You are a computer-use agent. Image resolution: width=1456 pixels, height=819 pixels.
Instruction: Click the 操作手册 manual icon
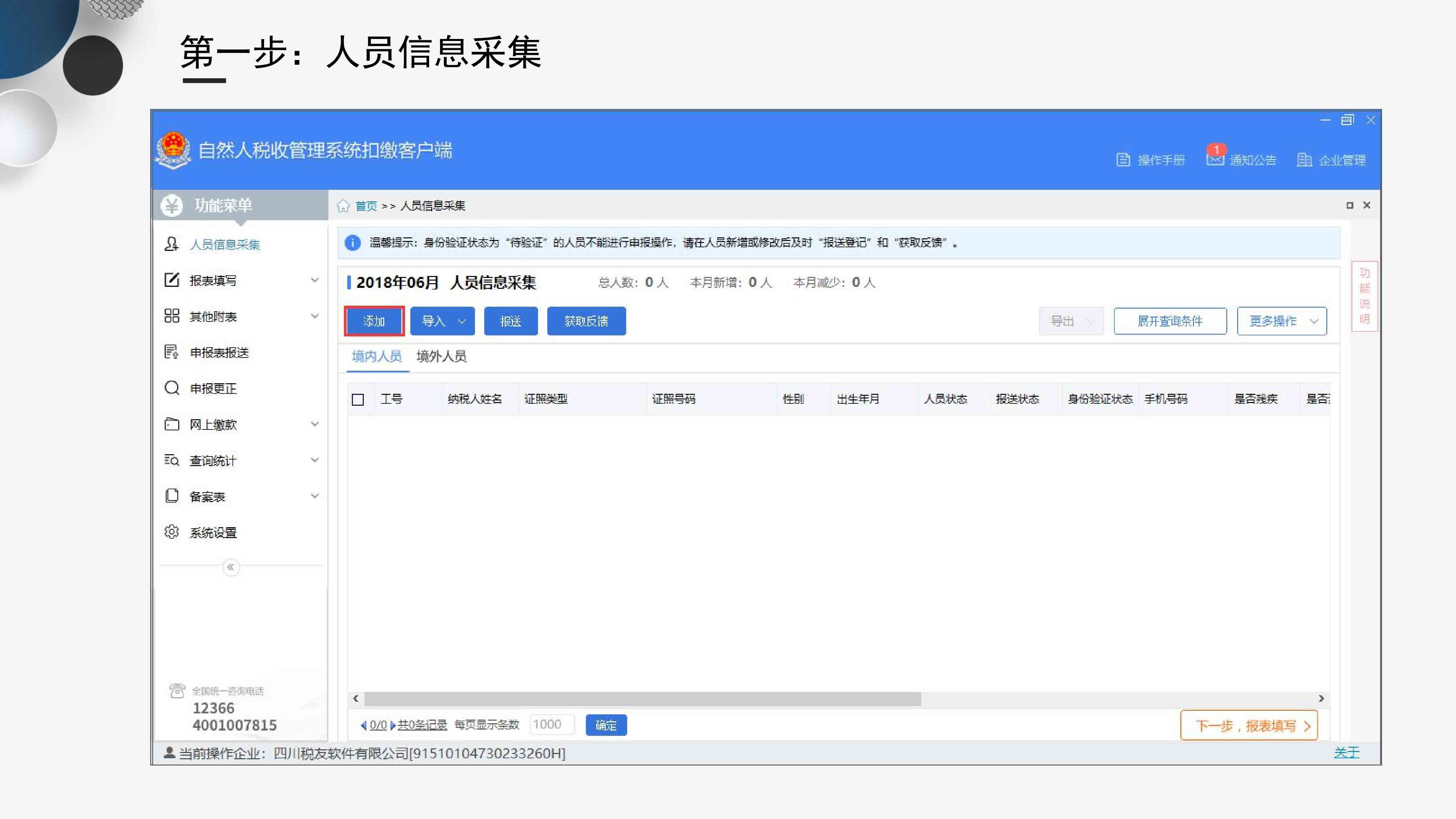point(1123,160)
